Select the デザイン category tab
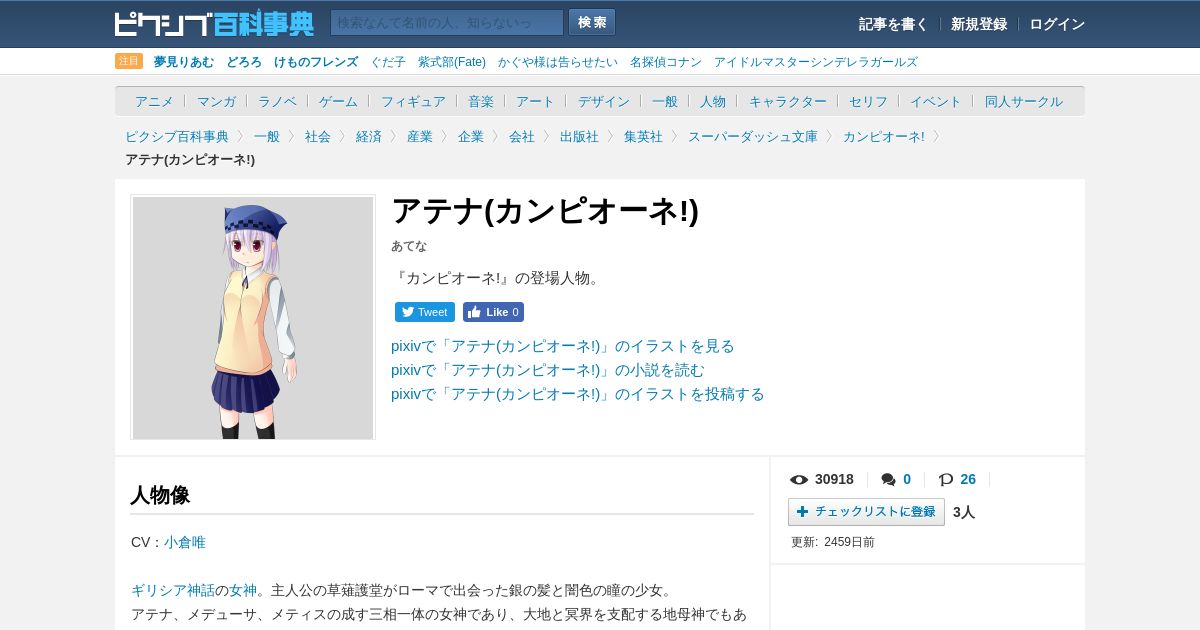This screenshot has width=1200, height=630. [x=604, y=101]
